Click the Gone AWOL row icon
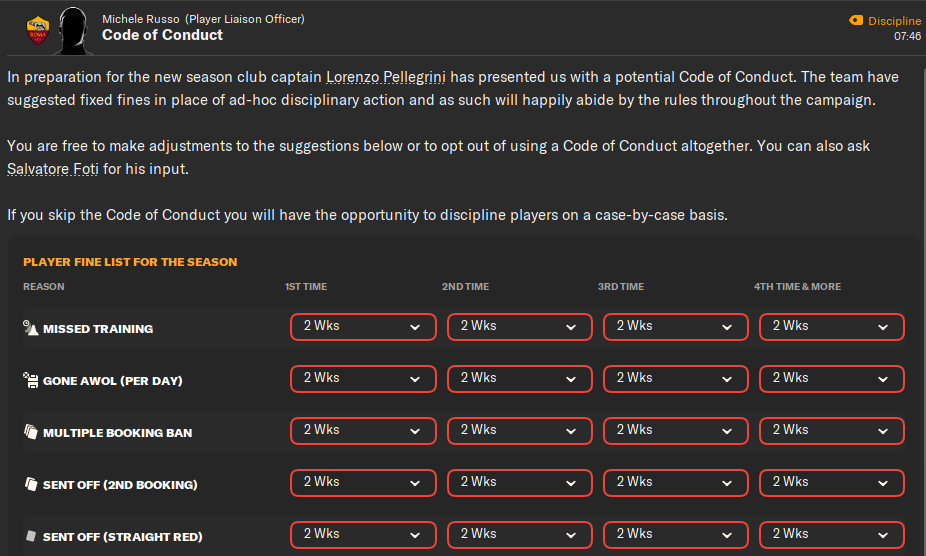 coord(31,380)
